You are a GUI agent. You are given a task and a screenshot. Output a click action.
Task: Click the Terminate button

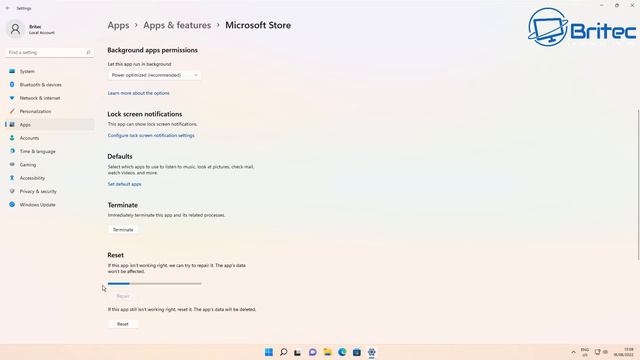[x=123, y=230]
